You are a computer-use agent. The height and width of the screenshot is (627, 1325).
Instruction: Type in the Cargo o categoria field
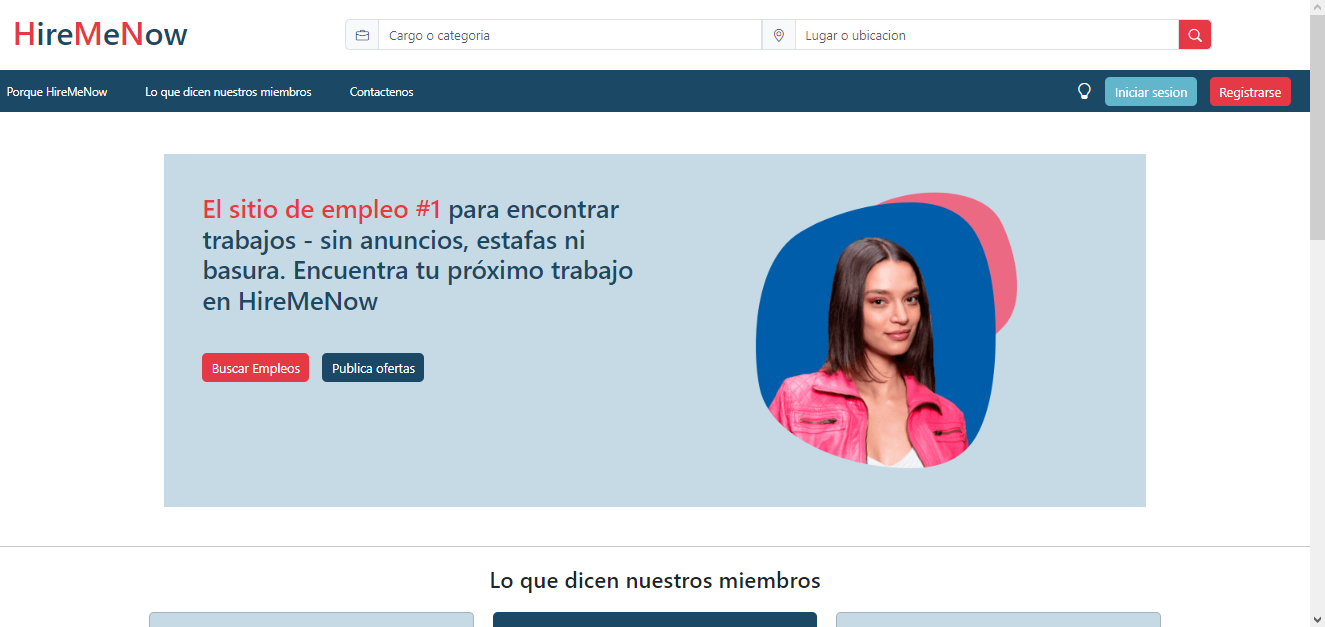click(x=568, y=35)
